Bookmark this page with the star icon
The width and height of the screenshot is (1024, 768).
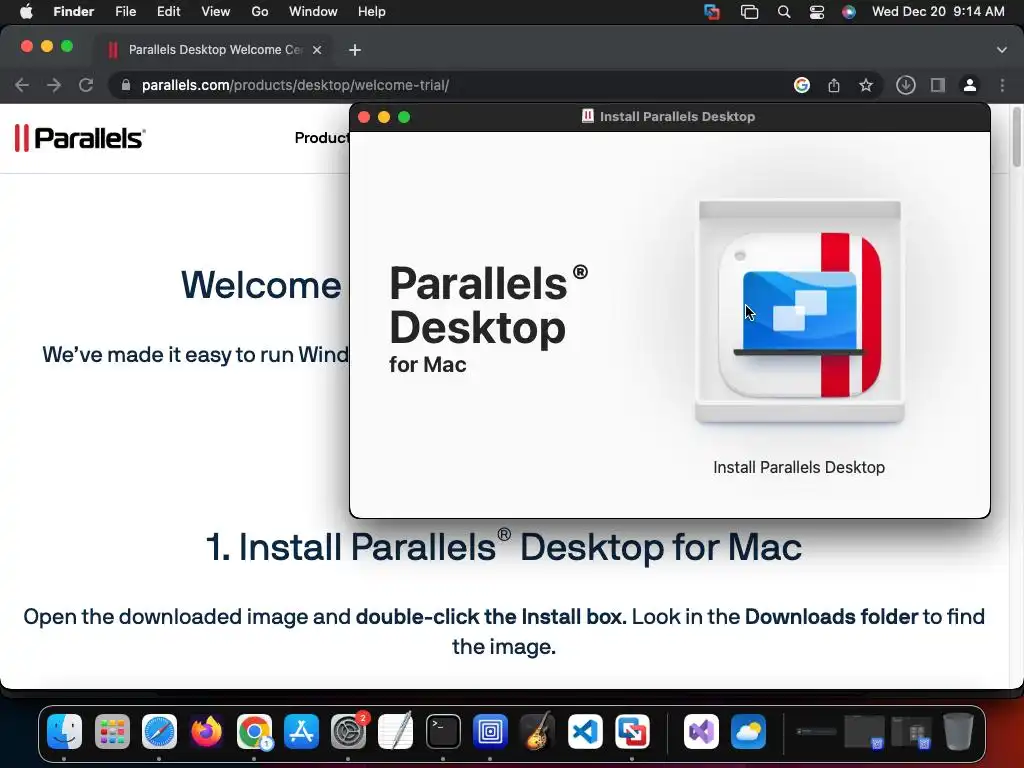tap(866, 85)
